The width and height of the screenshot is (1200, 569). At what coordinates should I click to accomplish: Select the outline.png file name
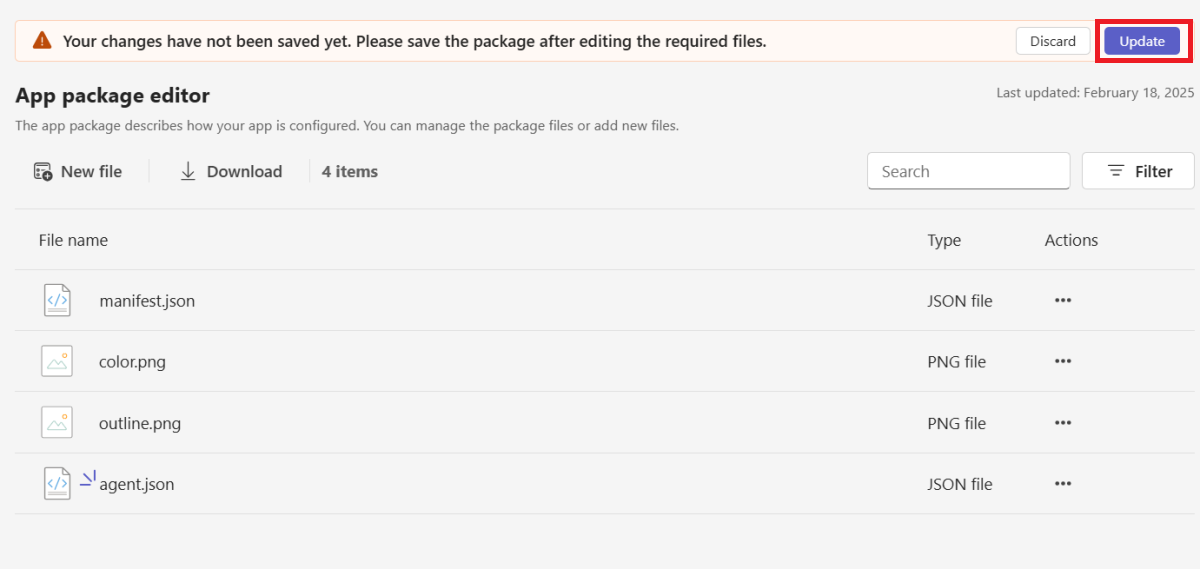(140, 423)
